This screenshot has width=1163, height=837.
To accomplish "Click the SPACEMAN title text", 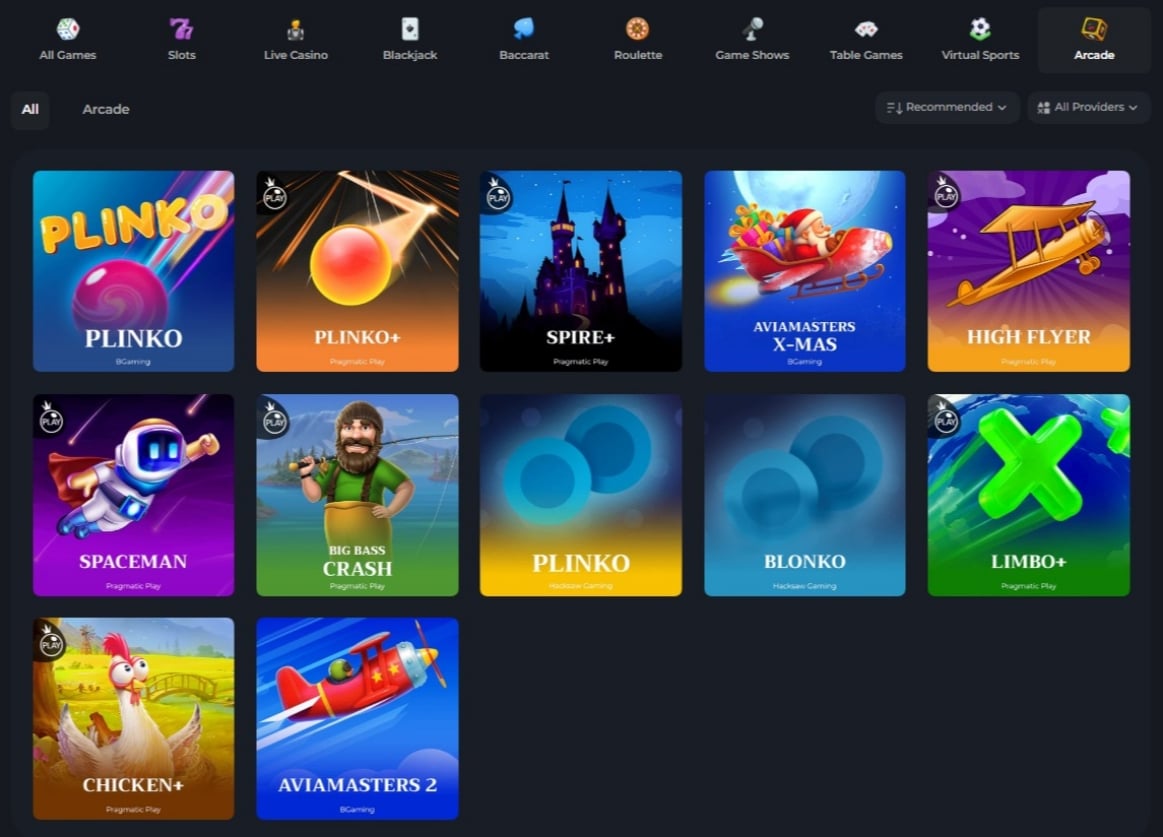I will click(133, 562).
